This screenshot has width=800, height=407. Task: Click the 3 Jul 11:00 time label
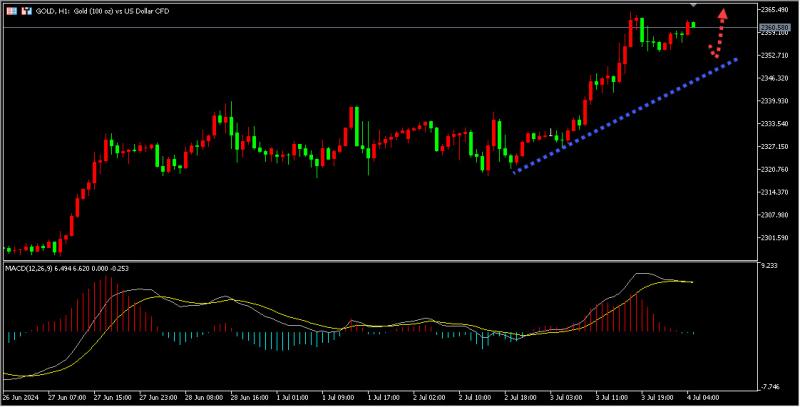point(613,397)
